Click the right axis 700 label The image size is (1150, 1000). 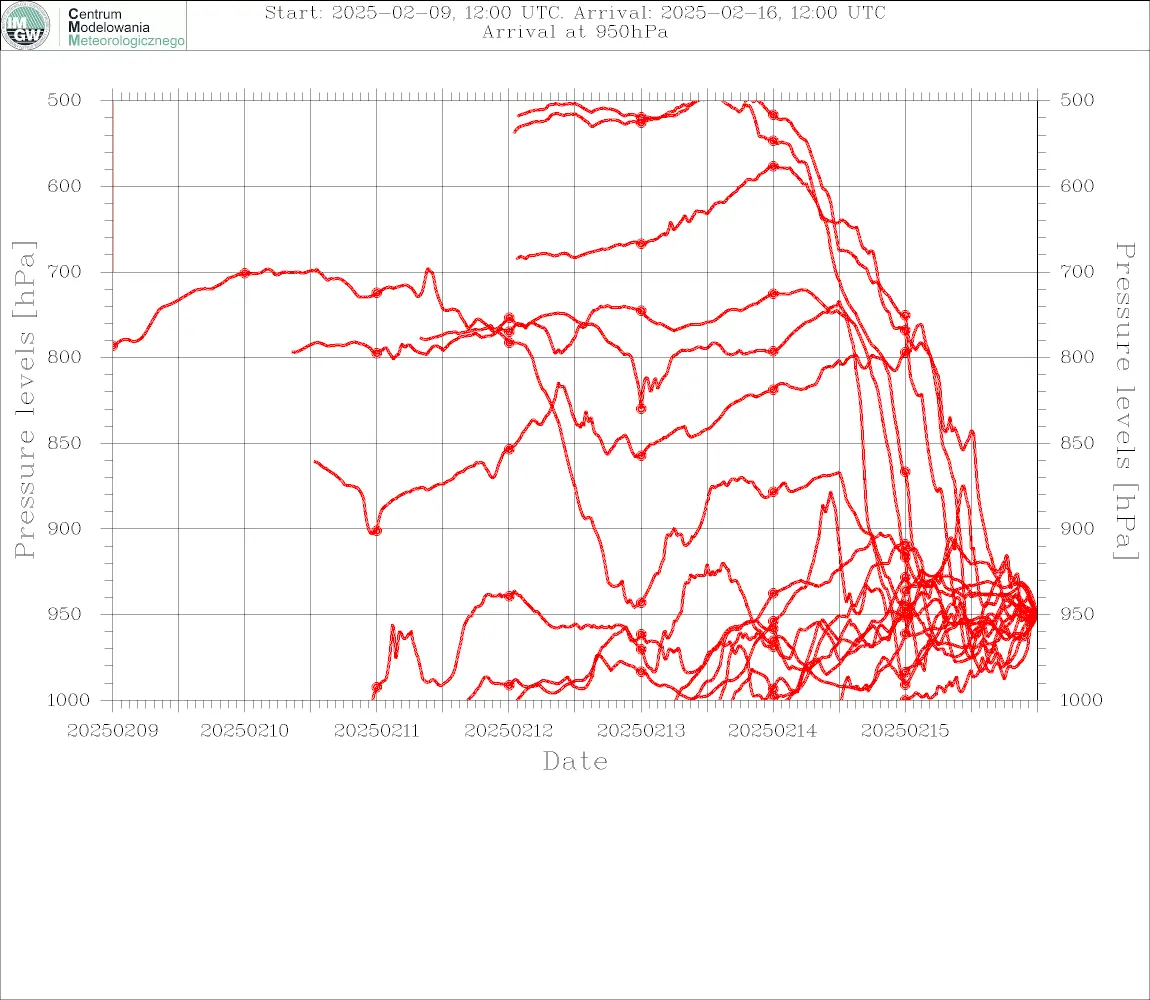pyautogui.click(x=1077, y=271)
